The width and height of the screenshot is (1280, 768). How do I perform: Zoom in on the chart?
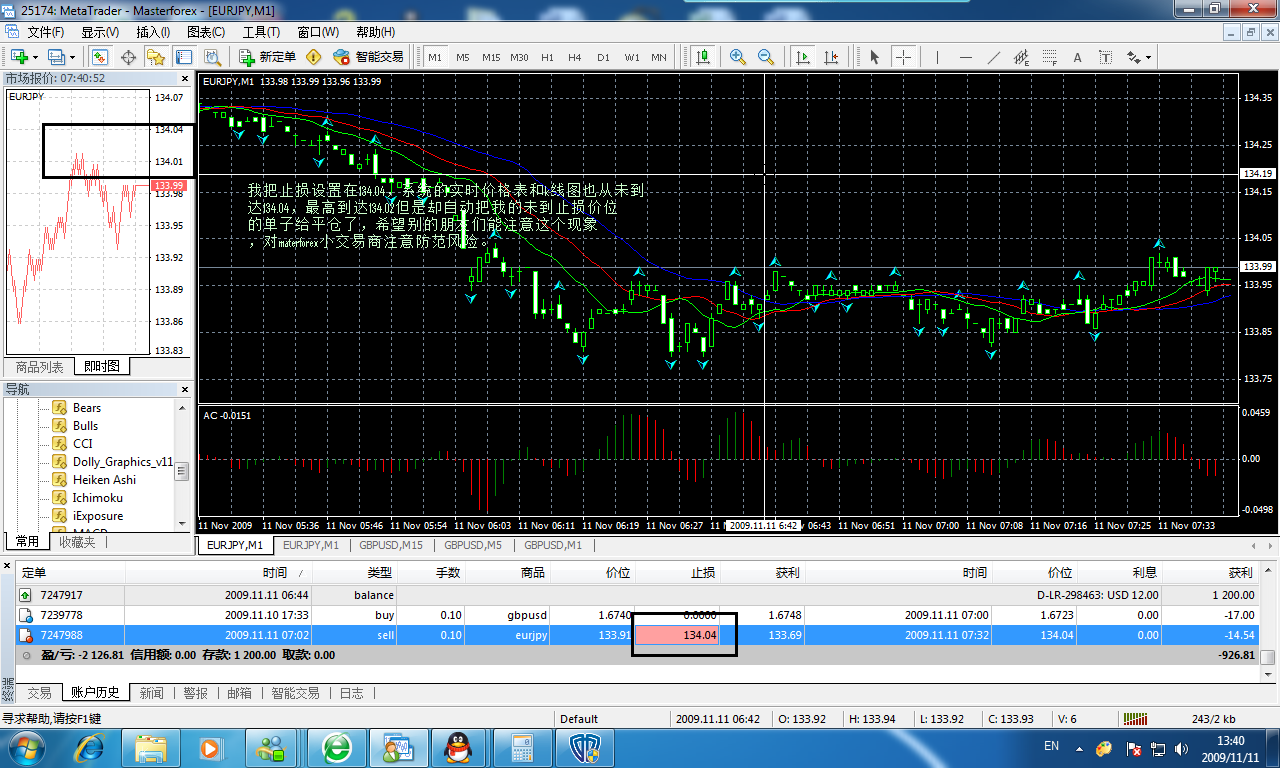pos(738,57)
